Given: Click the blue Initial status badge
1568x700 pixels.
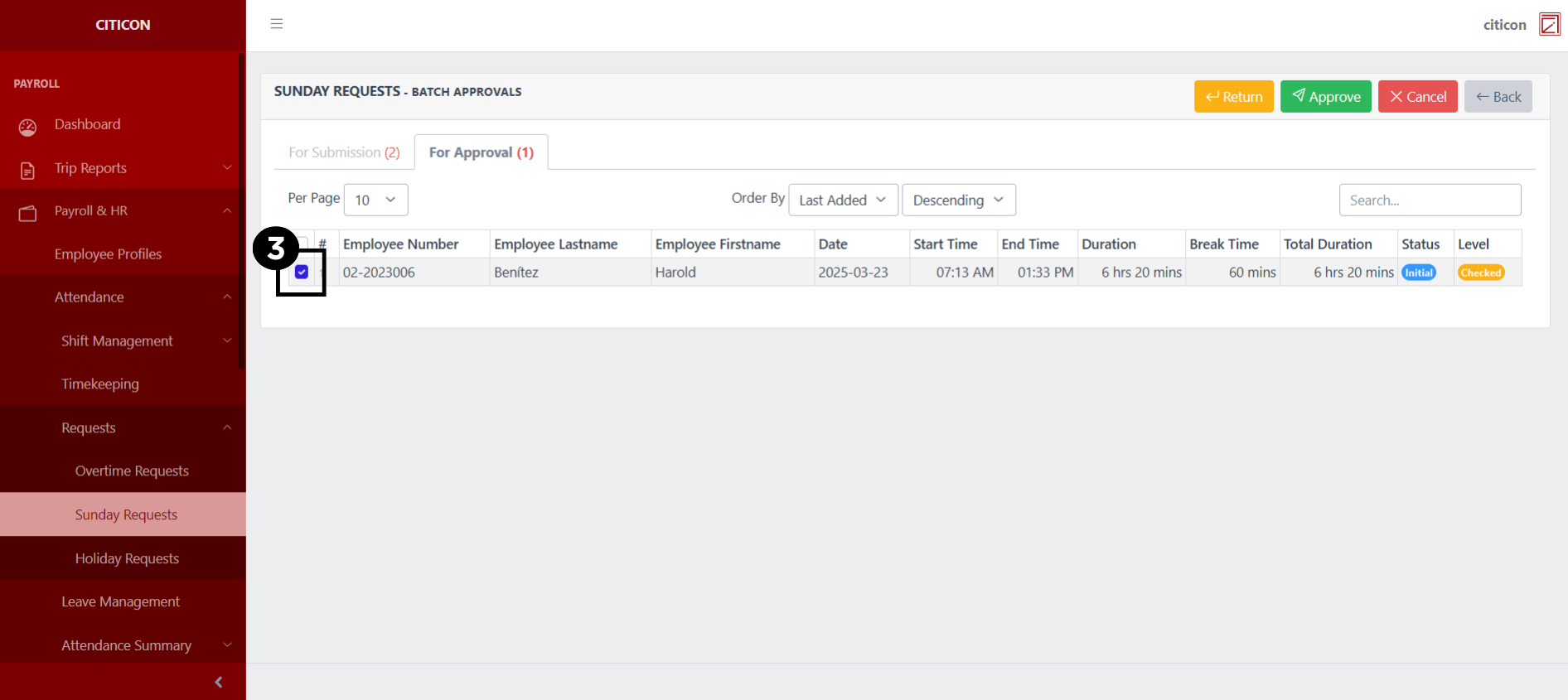Looking at the screenshot, I should point(1418,273).
